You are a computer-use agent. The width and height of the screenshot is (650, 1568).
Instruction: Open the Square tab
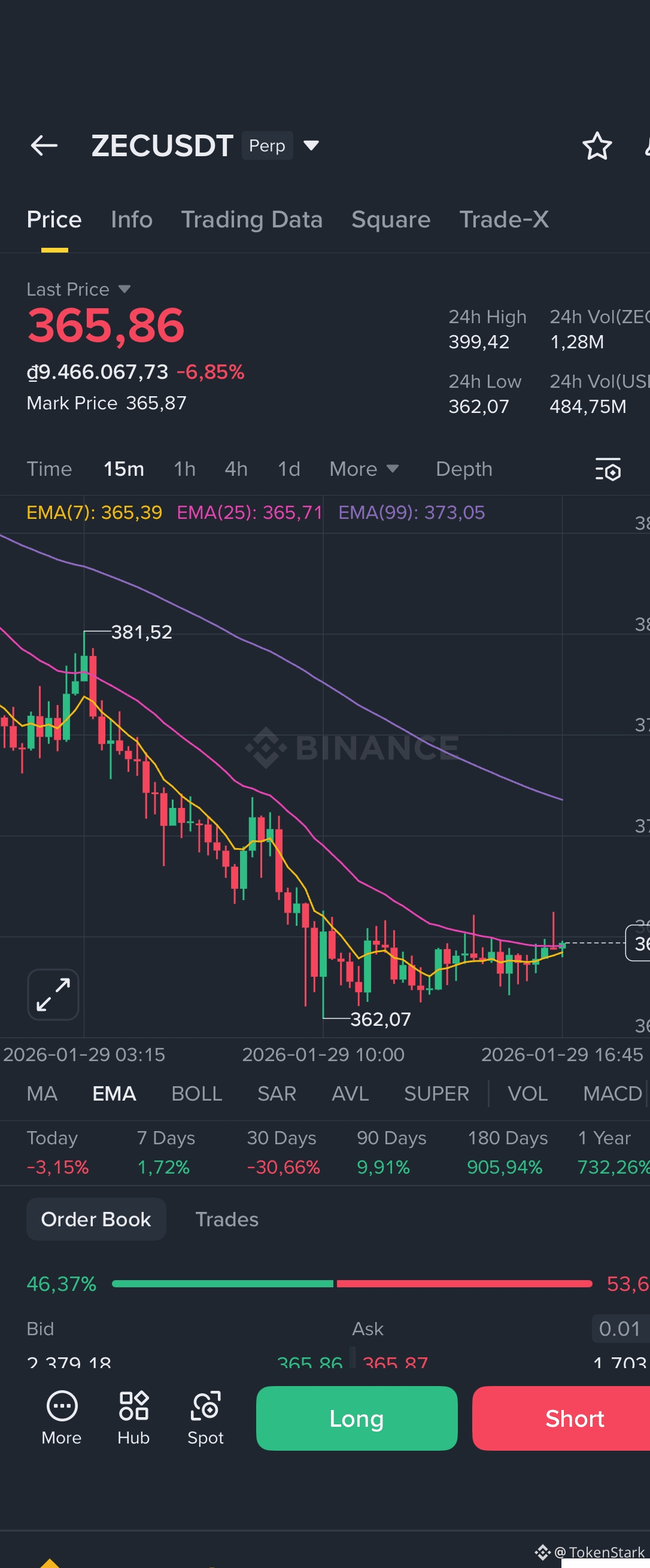coord(391,219)
